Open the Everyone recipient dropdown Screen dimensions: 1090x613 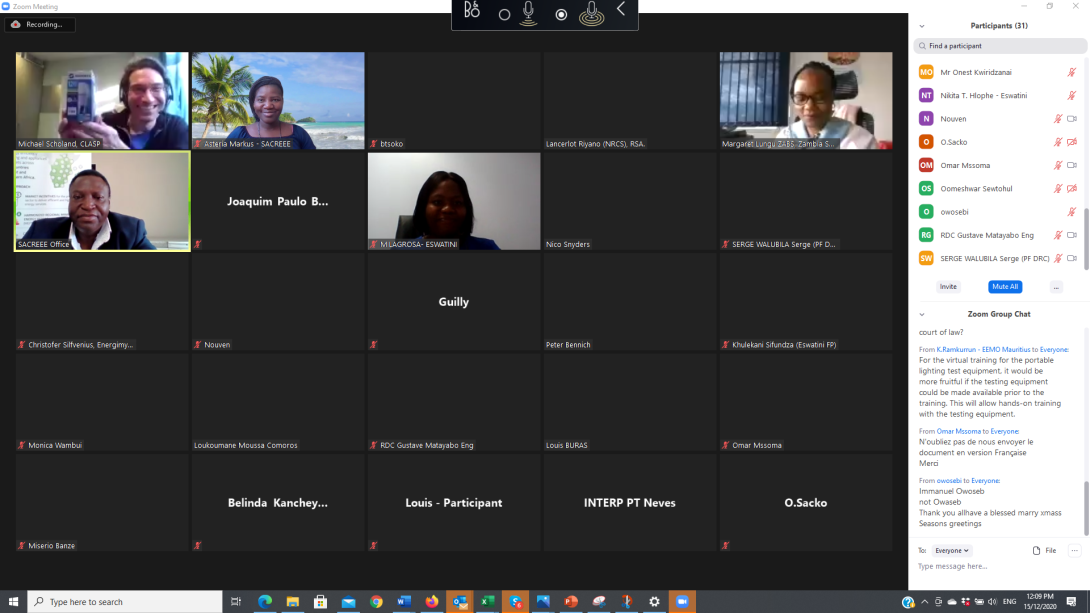coord(952,550)
